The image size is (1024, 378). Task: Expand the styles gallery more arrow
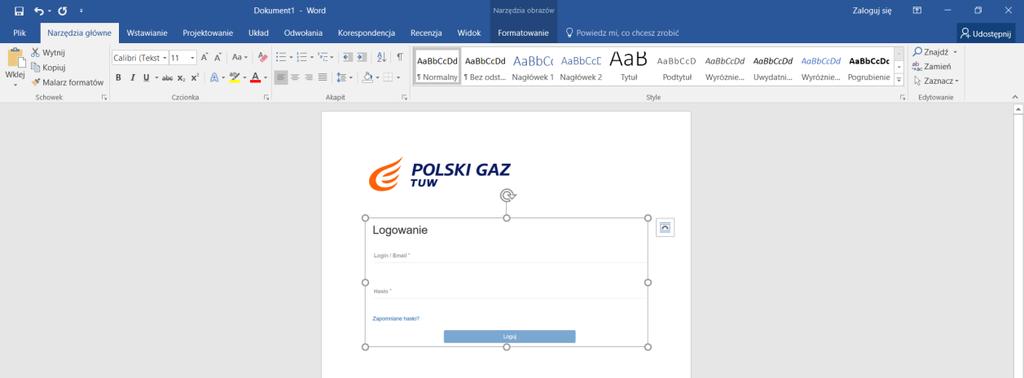(899, 80)
